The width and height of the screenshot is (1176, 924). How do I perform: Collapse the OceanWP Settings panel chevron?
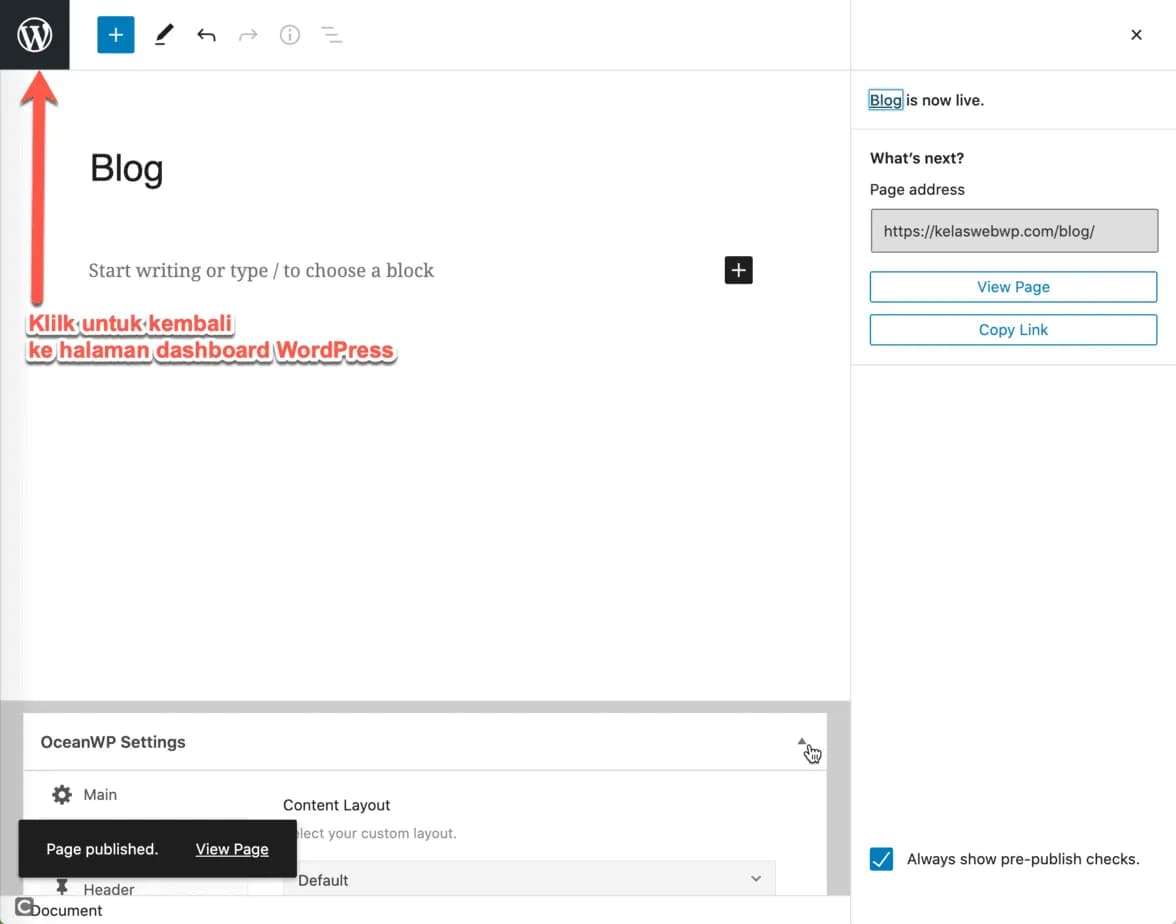point(801,742)
